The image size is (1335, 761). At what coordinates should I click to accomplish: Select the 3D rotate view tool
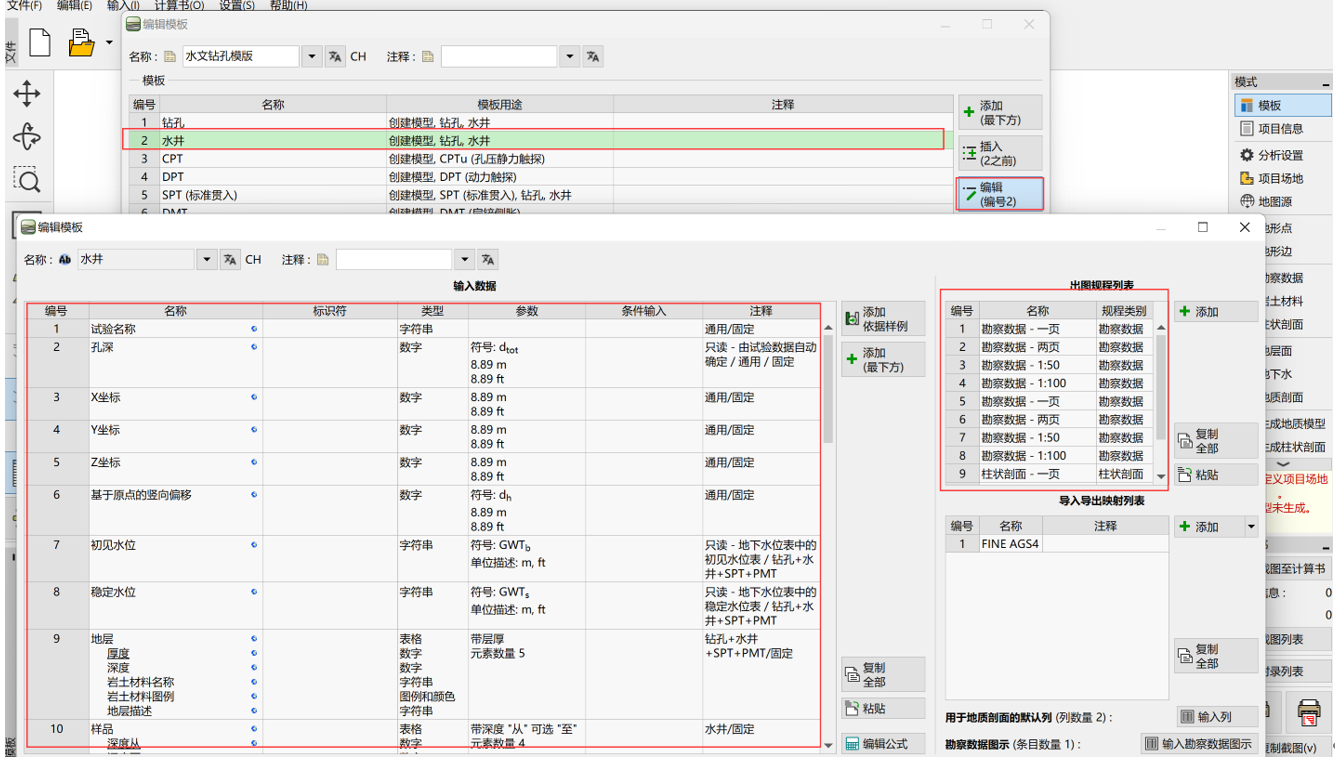(x=27, y=137)
